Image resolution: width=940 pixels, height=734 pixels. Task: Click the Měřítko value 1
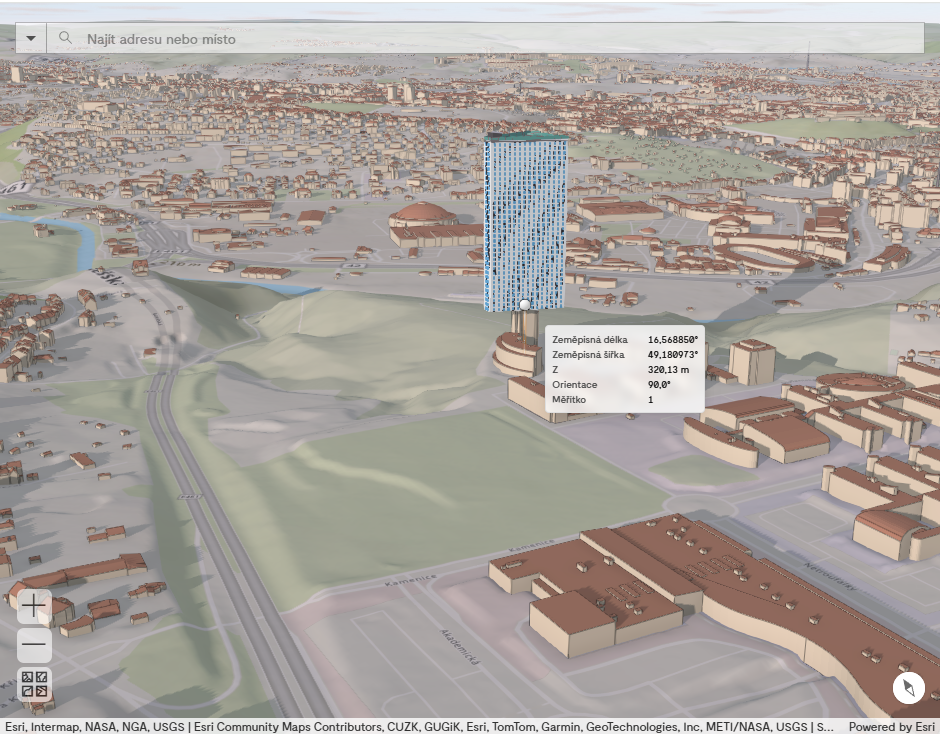(x=650, y=400)
